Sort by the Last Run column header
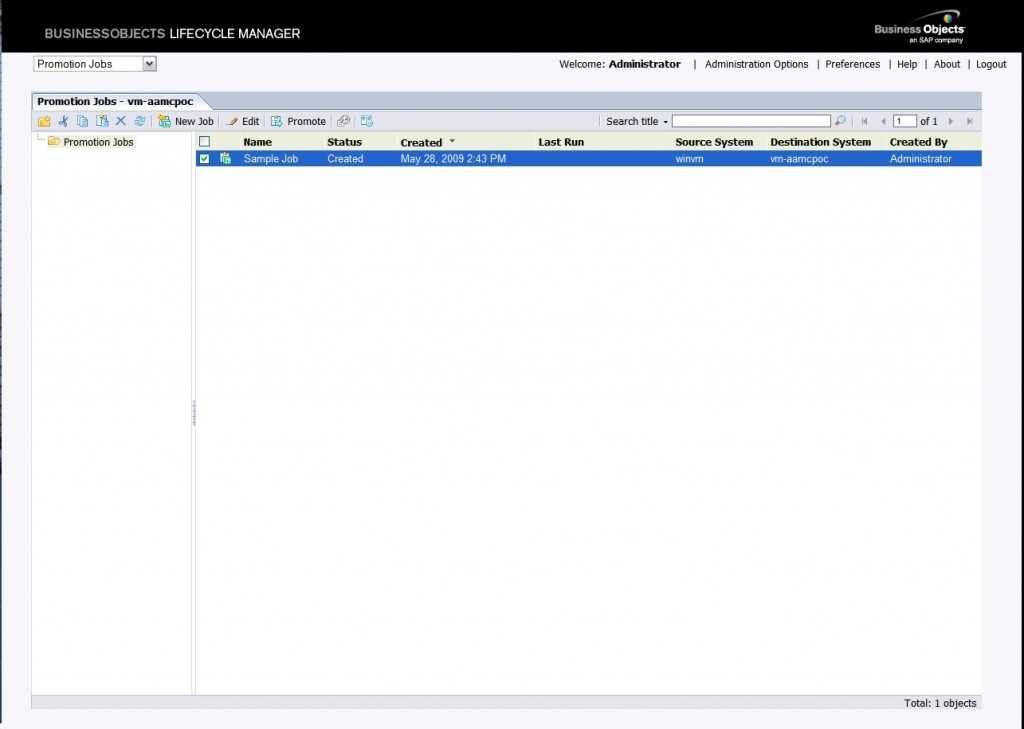 click(x=561, y=142)
